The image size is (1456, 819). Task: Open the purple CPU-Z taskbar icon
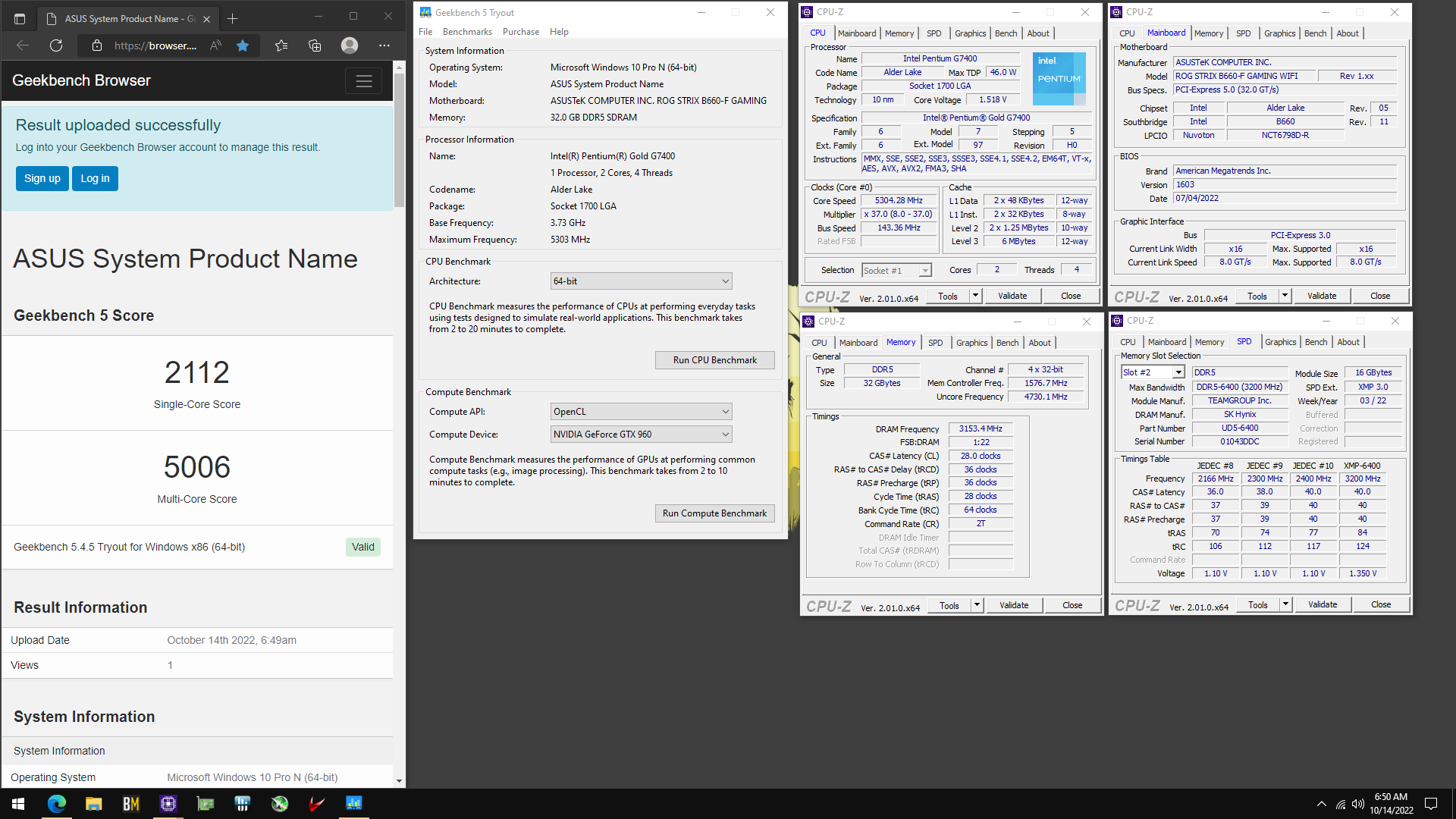pos(168,804)
